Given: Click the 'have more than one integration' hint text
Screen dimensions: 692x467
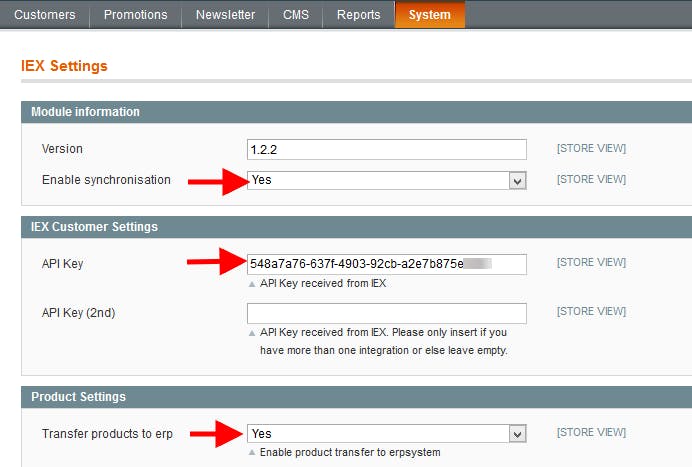Looking at the screenshot, I should click(384, 350).
